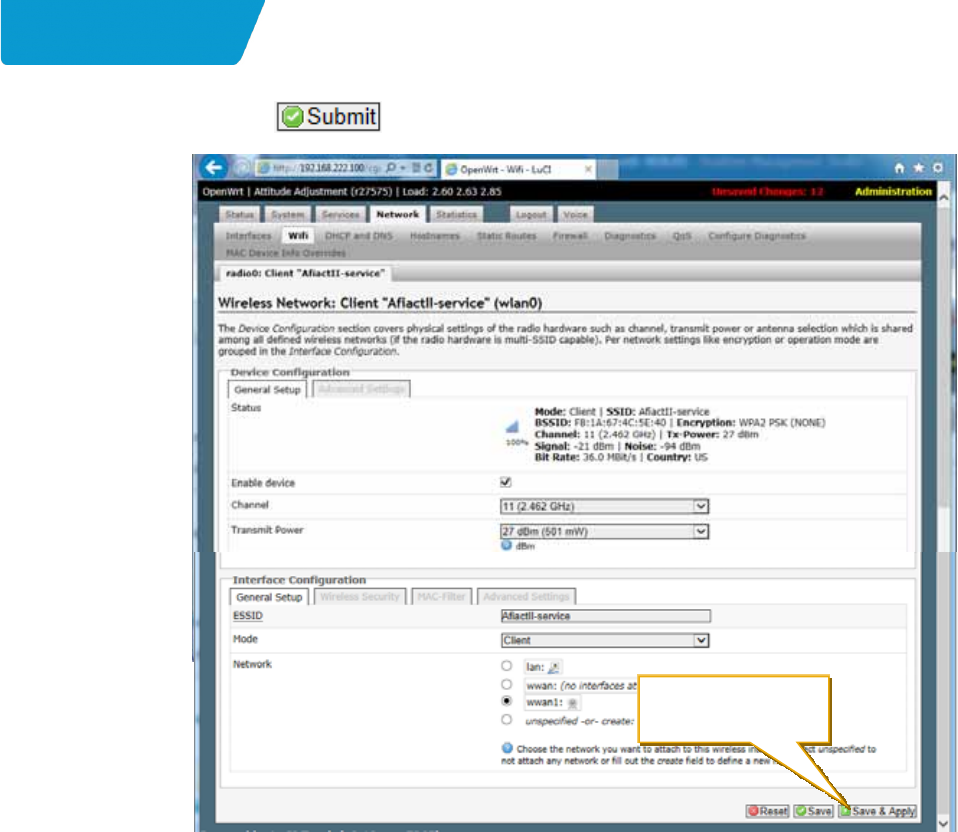Click the Reset button
Image resolution: width=958 pixels, height=832 pixels.
click(768, 811)
